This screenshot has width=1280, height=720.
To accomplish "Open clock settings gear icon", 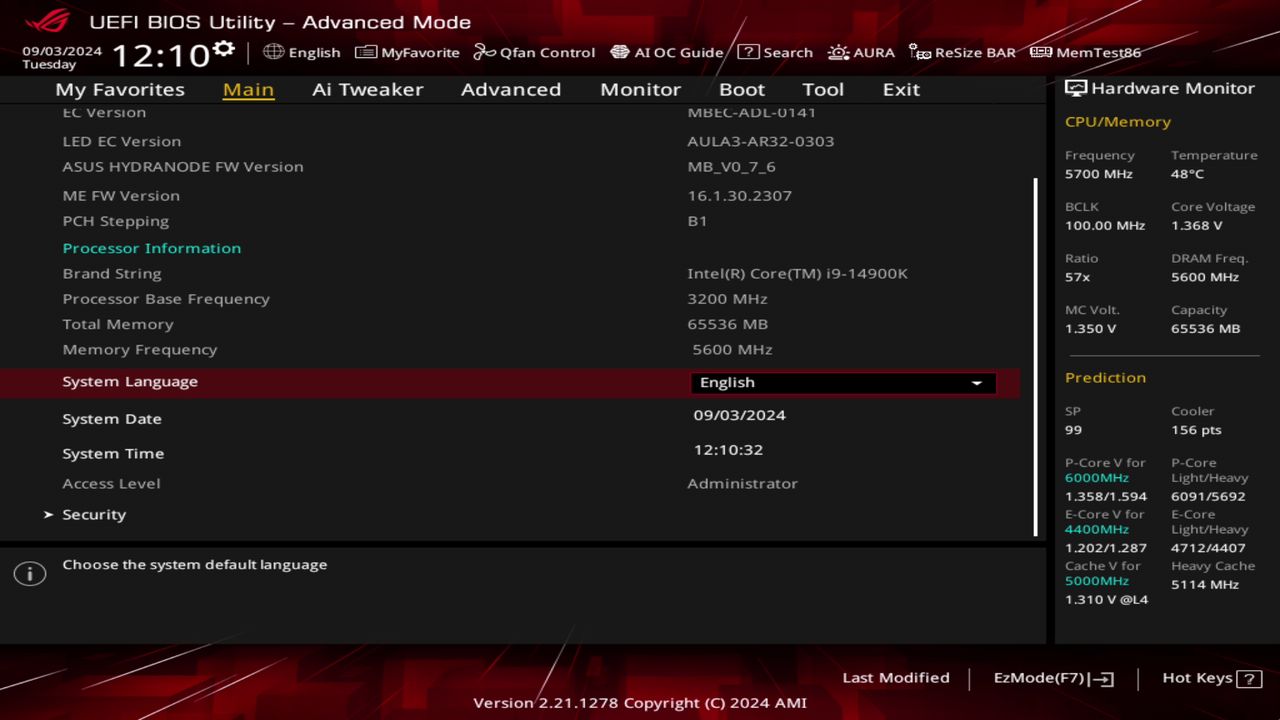I will (224, 48).
